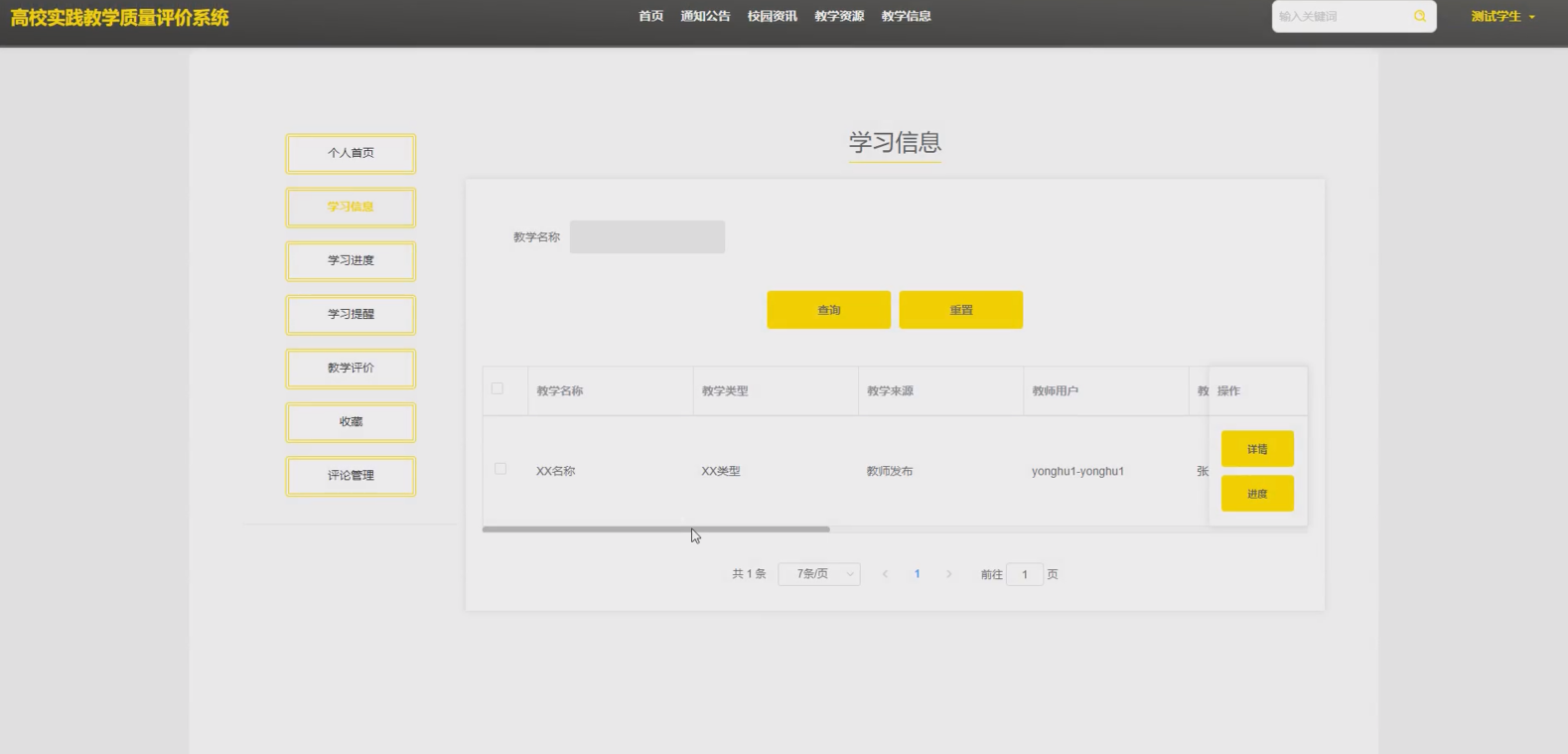Click 详情 button for XX名称 row
Screen dimensions: 1568x754
point(1257,449)
